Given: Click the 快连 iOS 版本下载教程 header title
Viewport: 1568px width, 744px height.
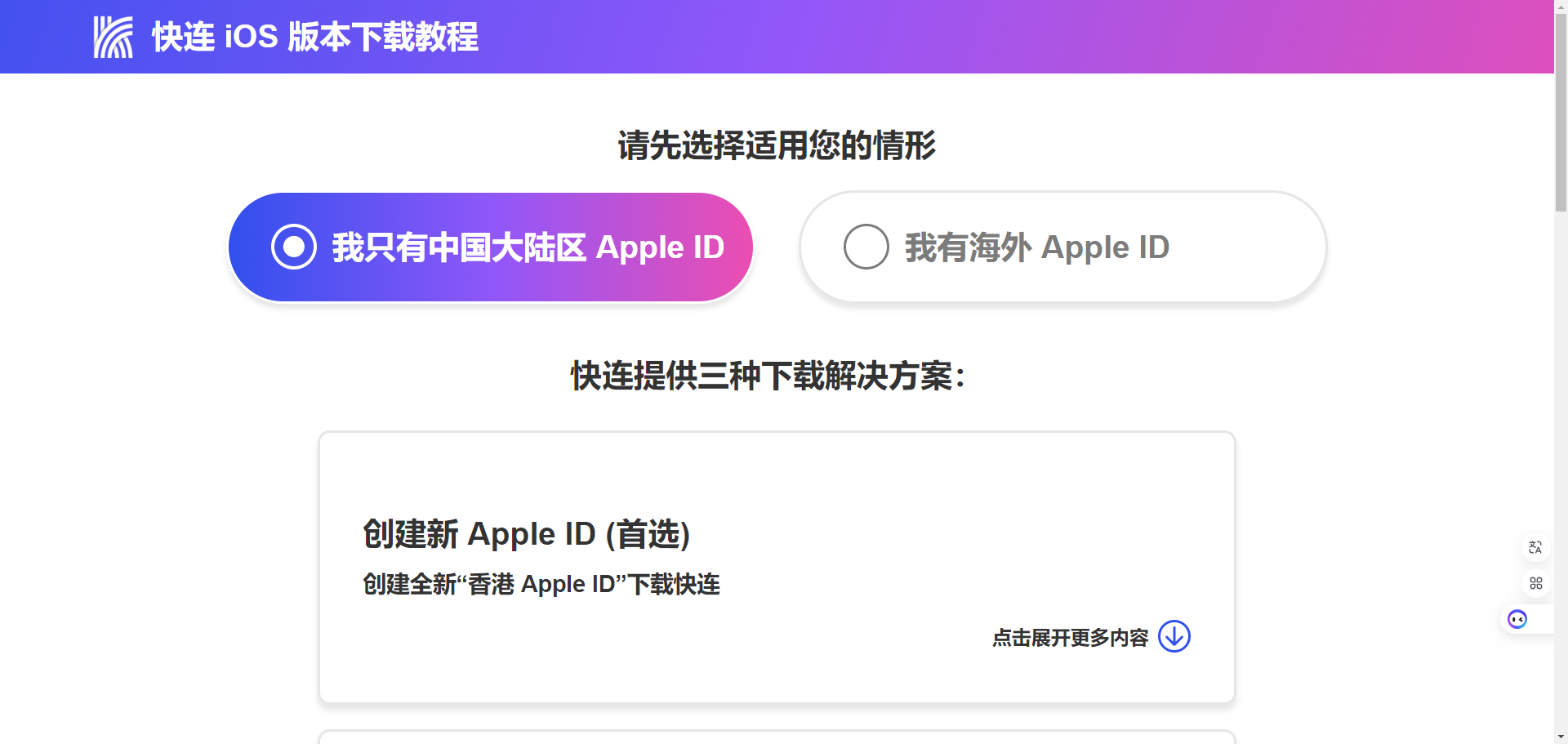Looking at the screenshot, I should coord(314,36).
